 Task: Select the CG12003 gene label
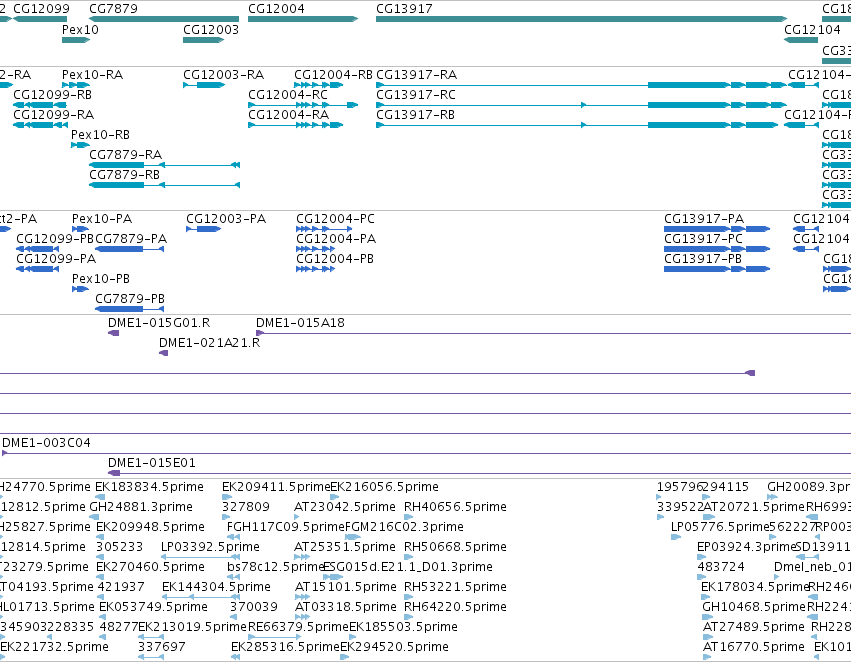tap(211, 29)
